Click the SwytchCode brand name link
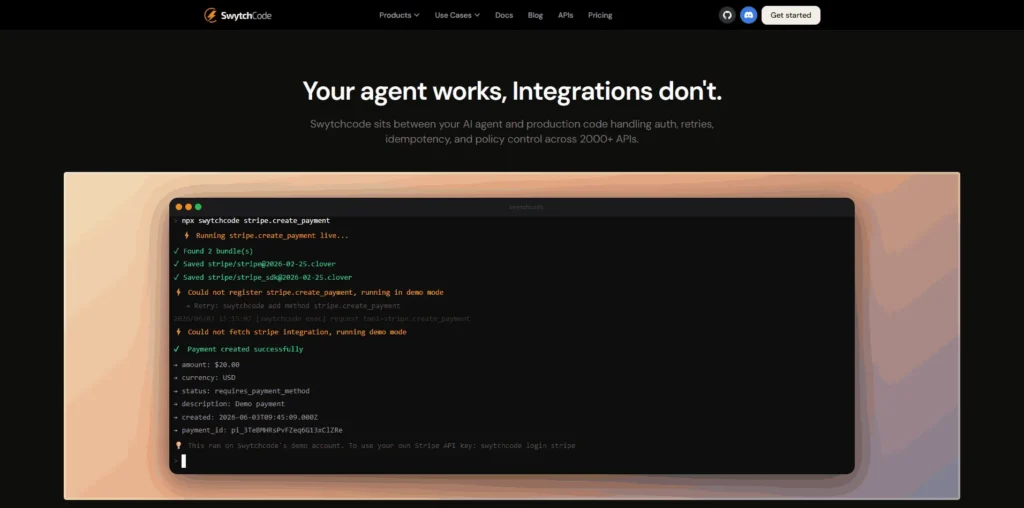 pos(246,16)
